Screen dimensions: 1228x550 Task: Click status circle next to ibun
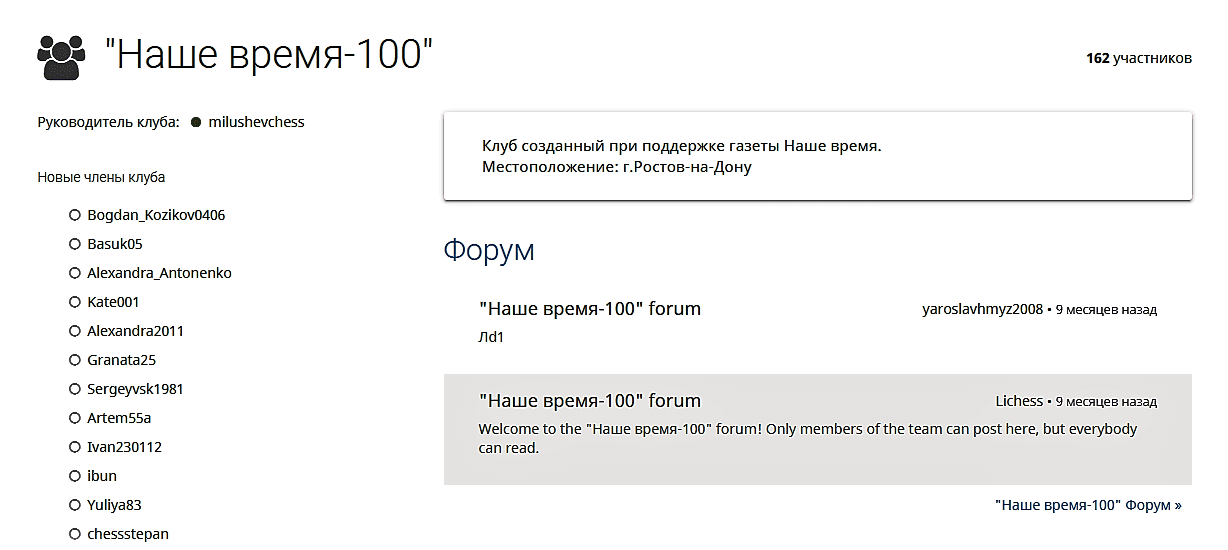point(75,476)
